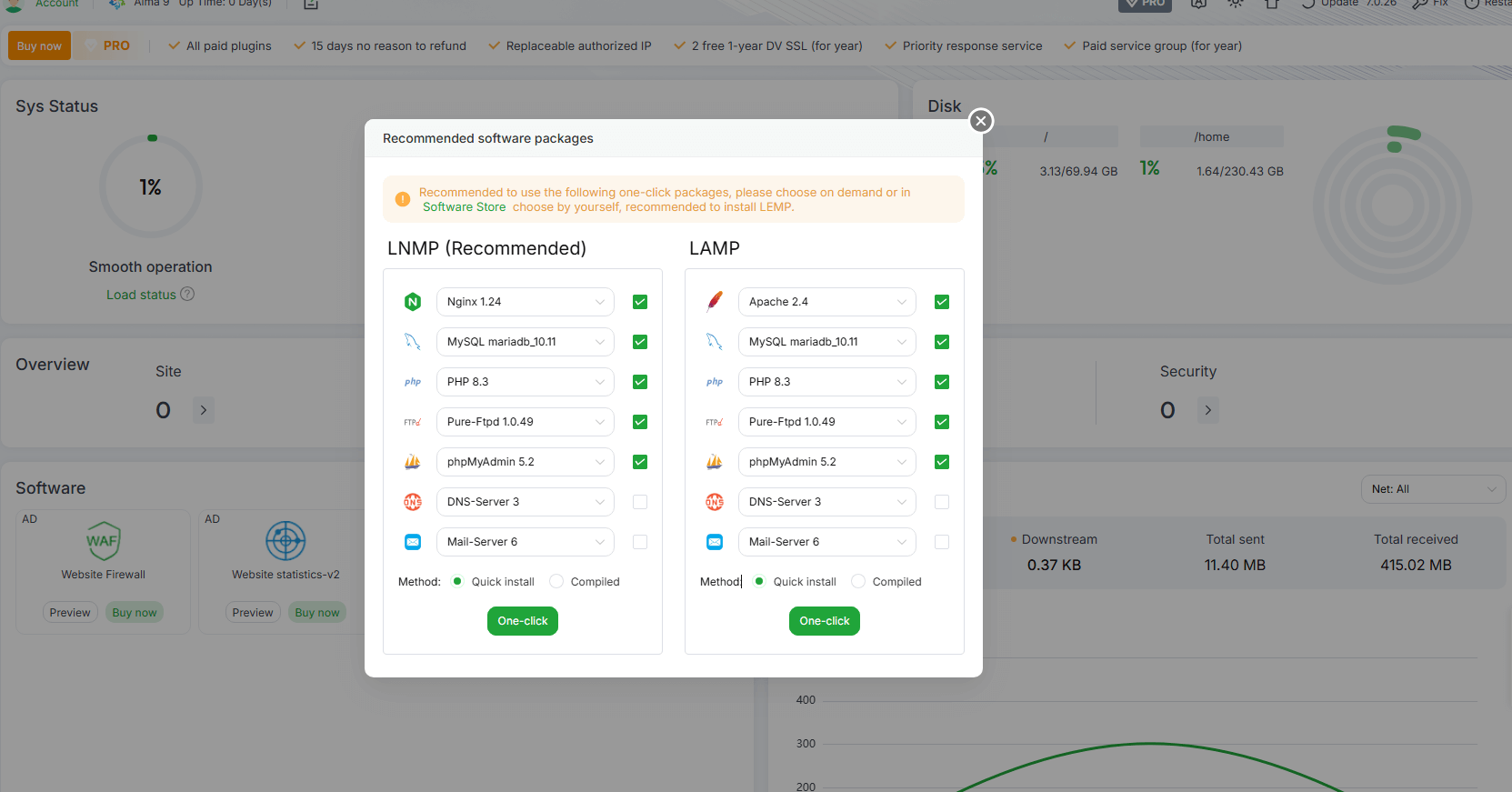
Task: Uncheck the Nginx 1.24 checkbox in LNMP
Action: pos(640,302)
